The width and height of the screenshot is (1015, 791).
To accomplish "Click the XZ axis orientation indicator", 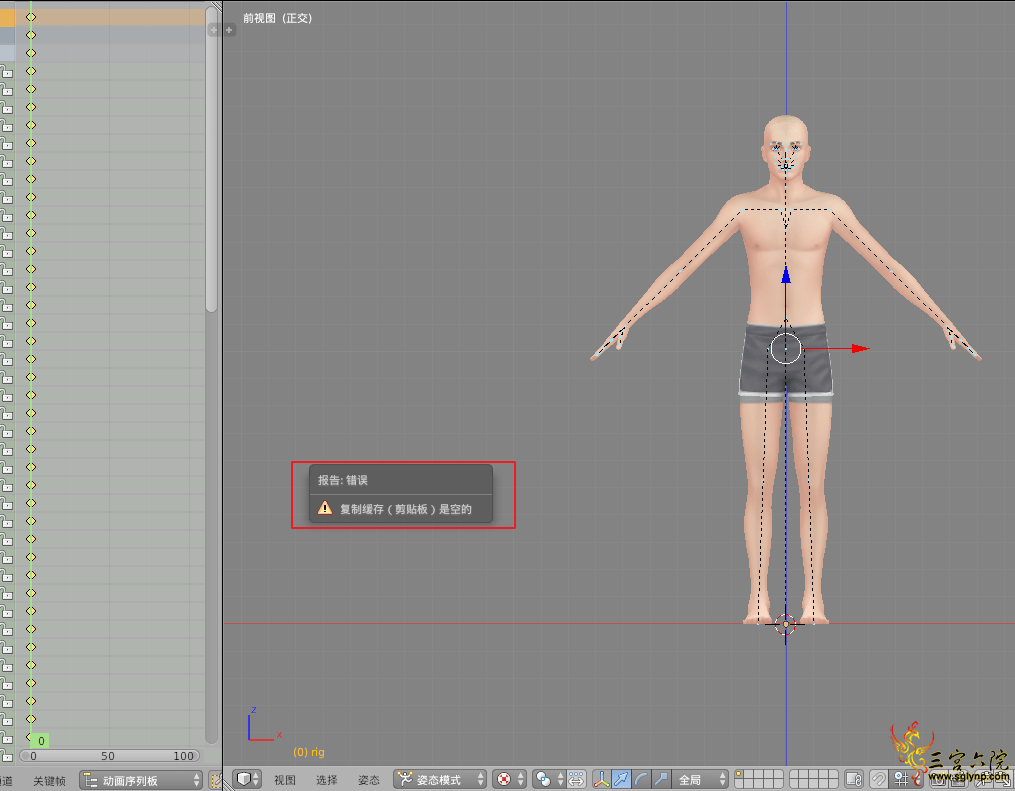I will [263, 725].
